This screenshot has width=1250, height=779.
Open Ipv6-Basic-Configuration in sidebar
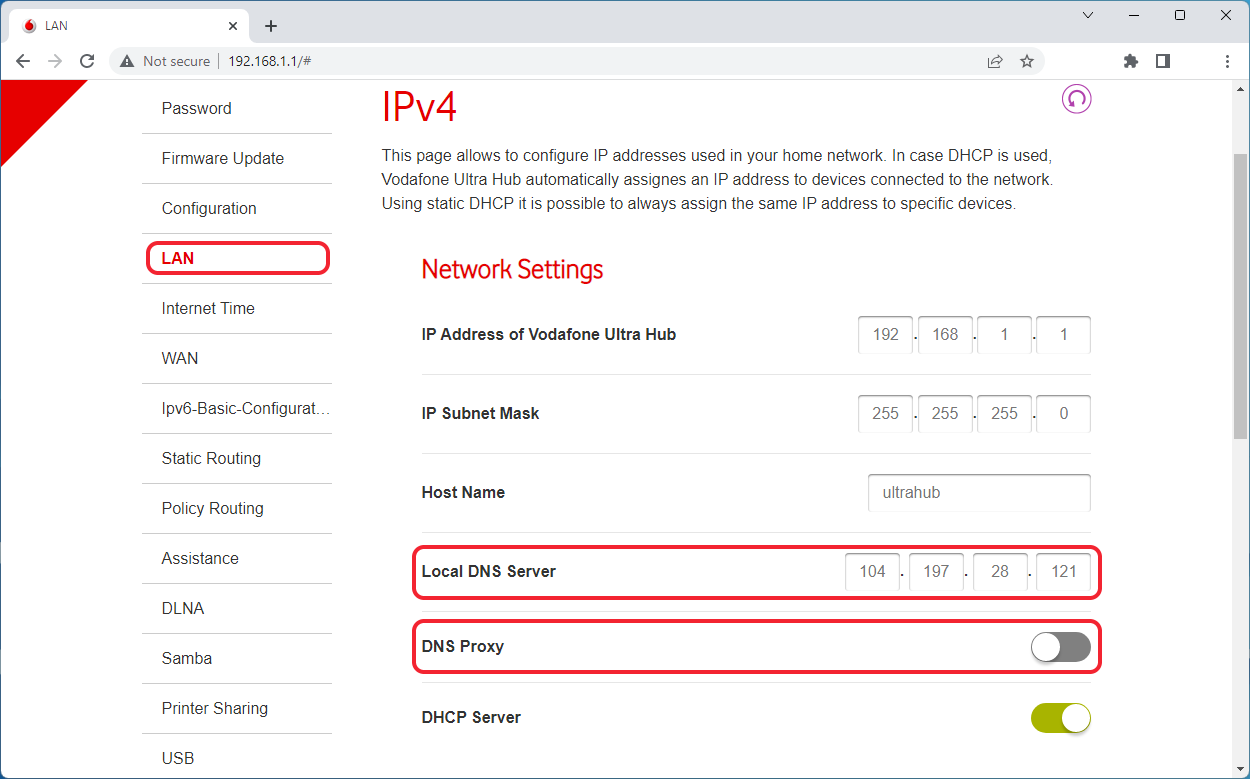(x=246, y=408)
